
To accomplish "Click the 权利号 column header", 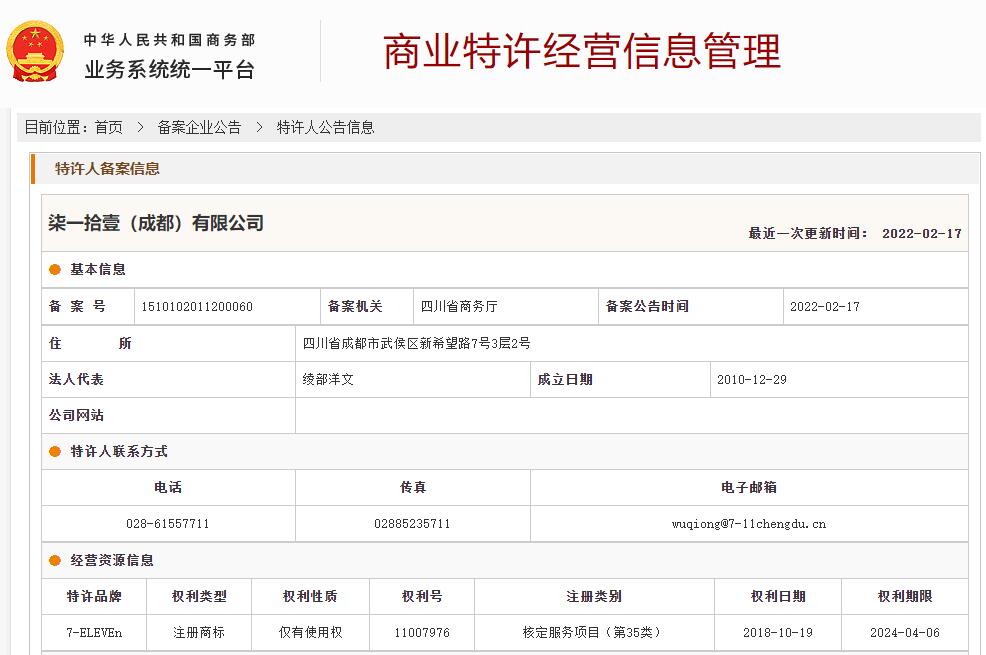I will [422, 596].
